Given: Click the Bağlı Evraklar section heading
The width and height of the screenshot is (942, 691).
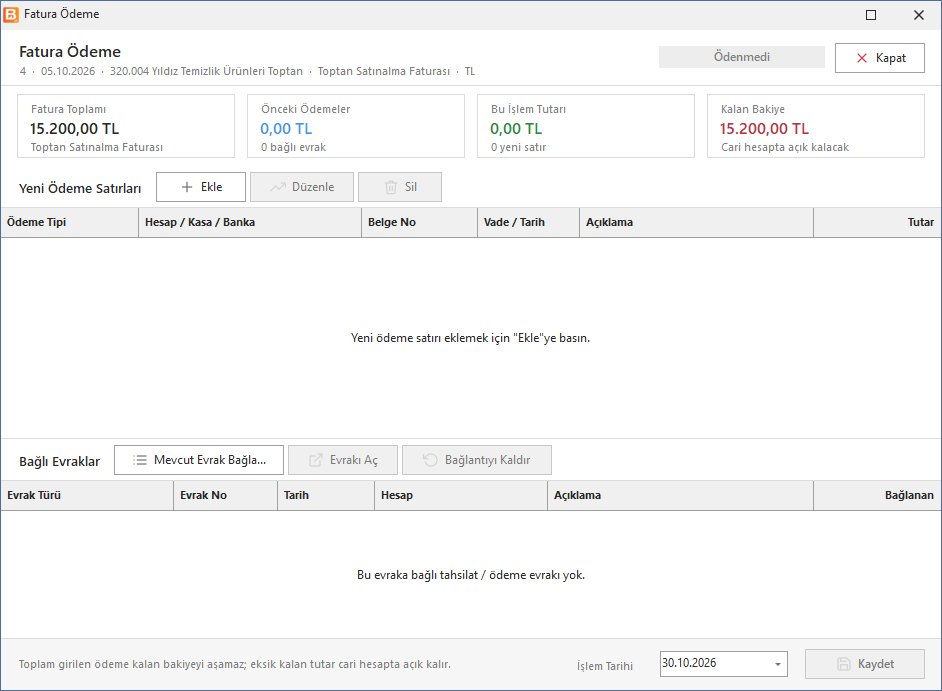Looking at the screenshot, I should coord(59,461).
